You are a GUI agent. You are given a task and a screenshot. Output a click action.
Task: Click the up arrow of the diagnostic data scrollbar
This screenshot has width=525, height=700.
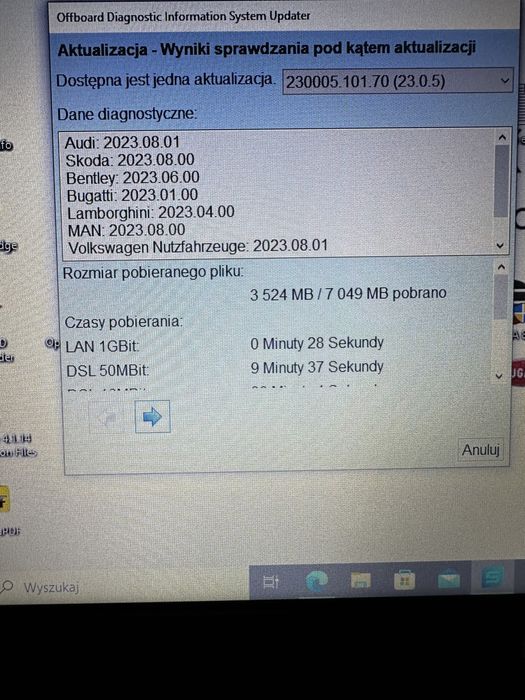coord(502,138)
